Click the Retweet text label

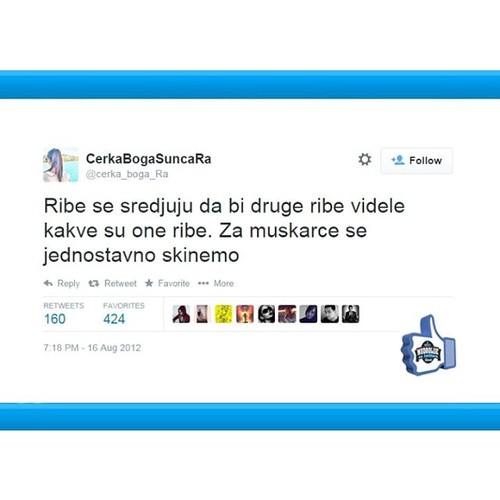coord(120,283)
